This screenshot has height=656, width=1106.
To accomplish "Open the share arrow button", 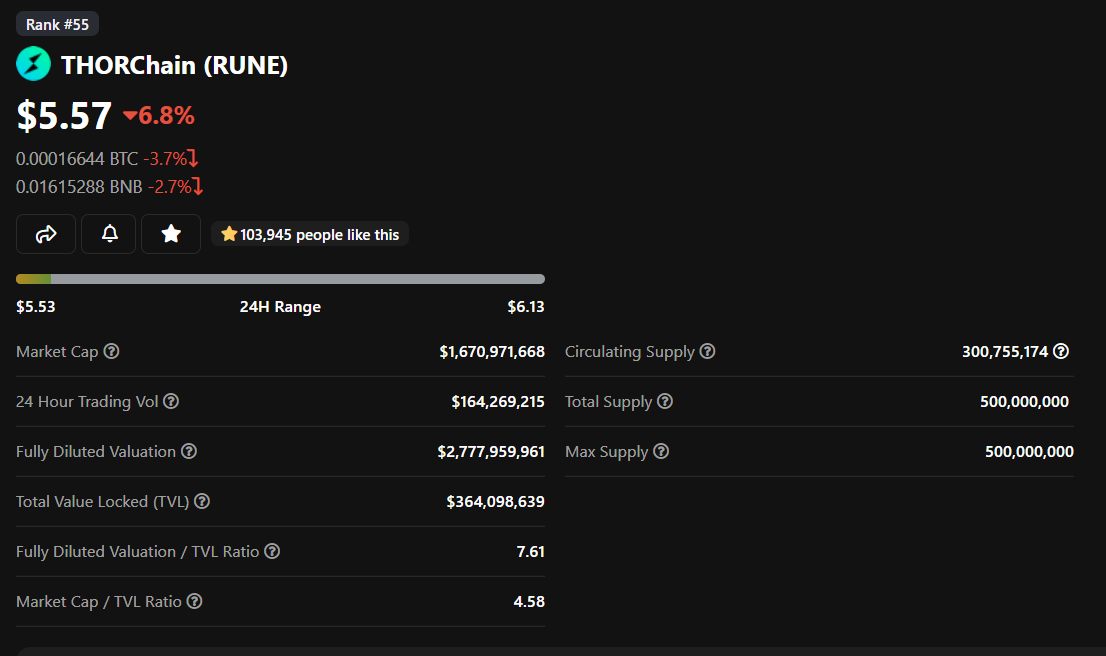I will coord(46,233).
